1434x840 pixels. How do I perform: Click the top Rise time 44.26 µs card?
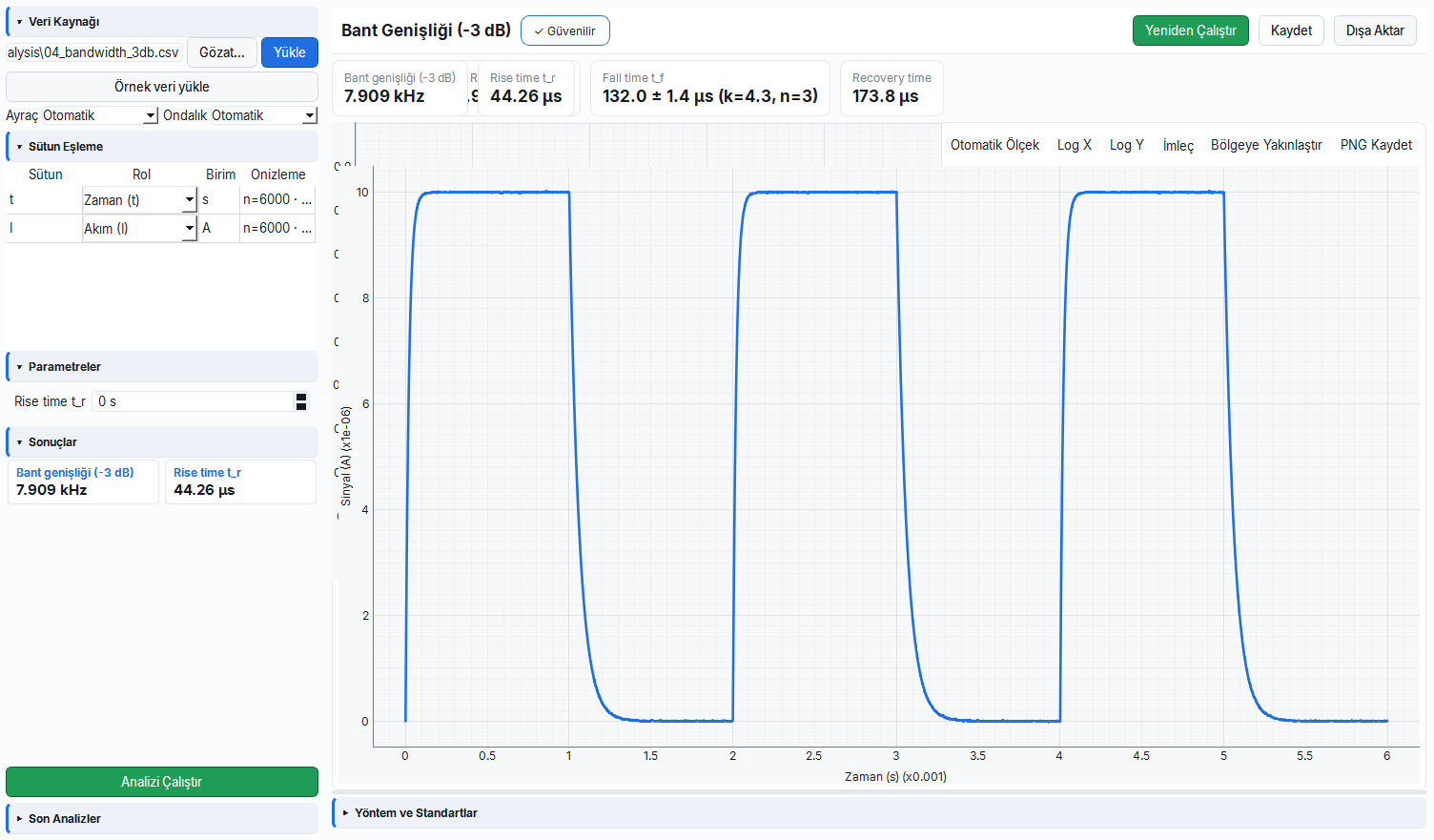click(528, 88)
